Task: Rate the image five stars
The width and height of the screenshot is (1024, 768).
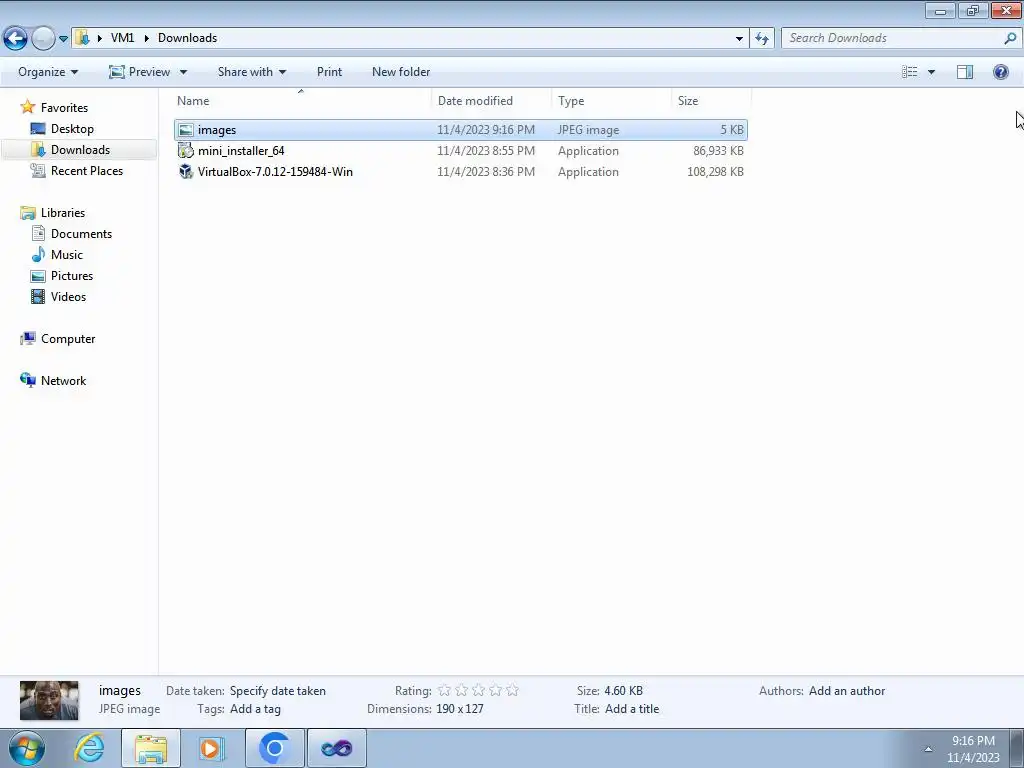Action: [x=513, y=690]
